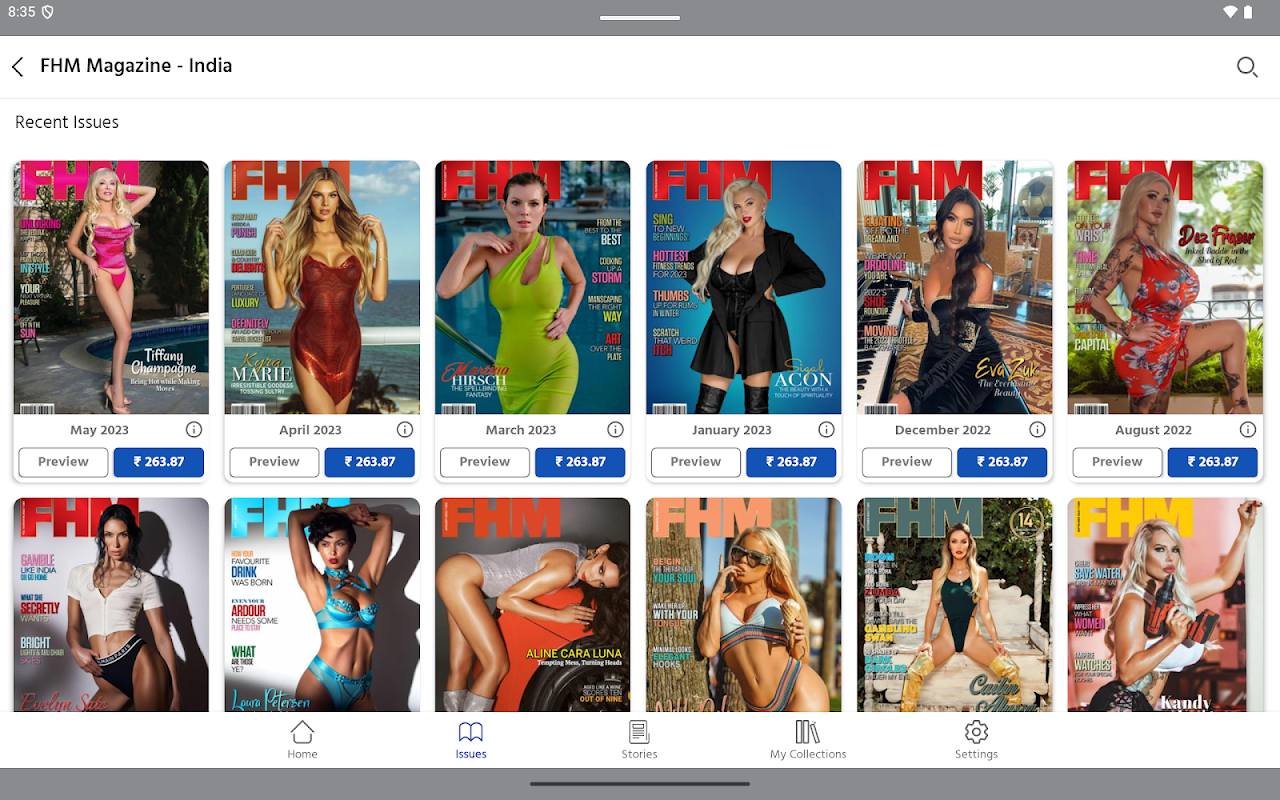The width and height of the screenshot is (1280, 800).
Task: Open the Eva Zuk cover thumbnail
Action: (955, 288)
